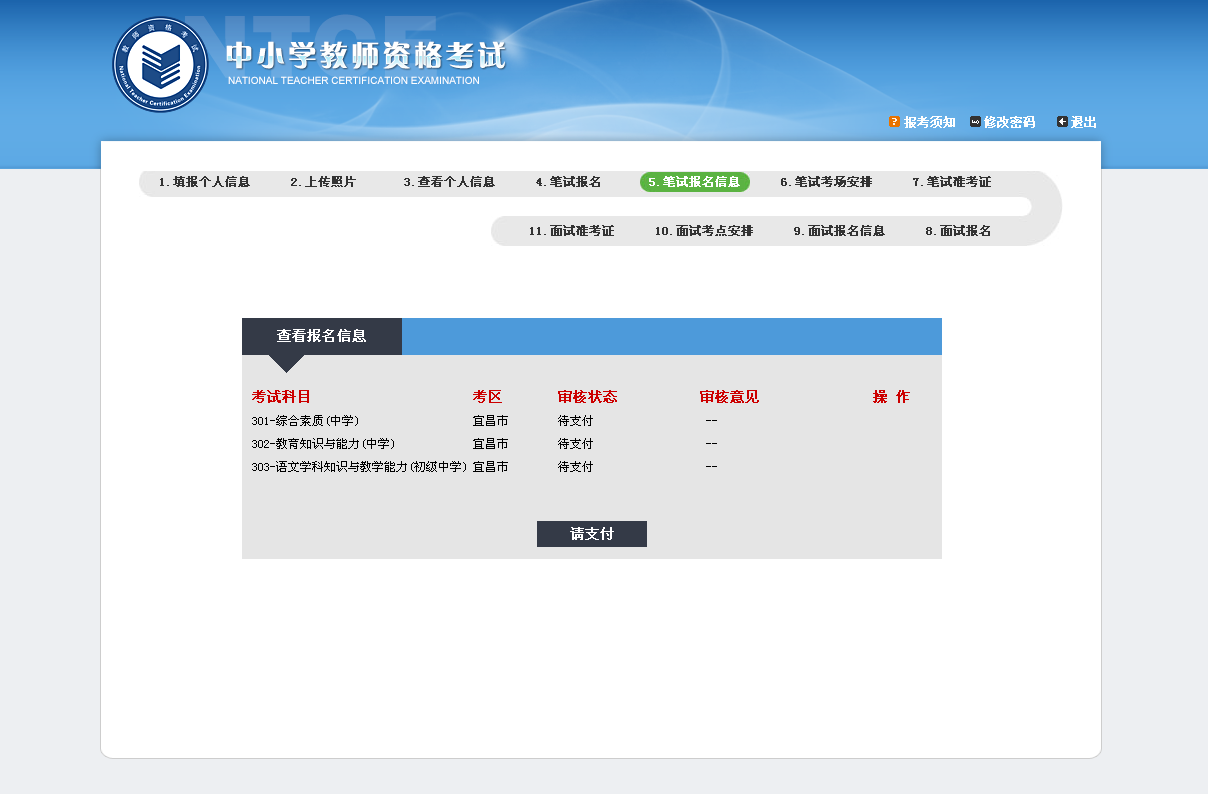
Task: Log out via the 退出 link
Action: click(1083, 122)
